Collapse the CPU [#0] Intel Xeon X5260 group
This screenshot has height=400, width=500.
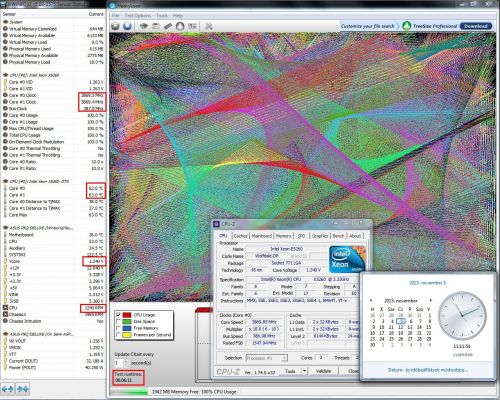(5, 75)
